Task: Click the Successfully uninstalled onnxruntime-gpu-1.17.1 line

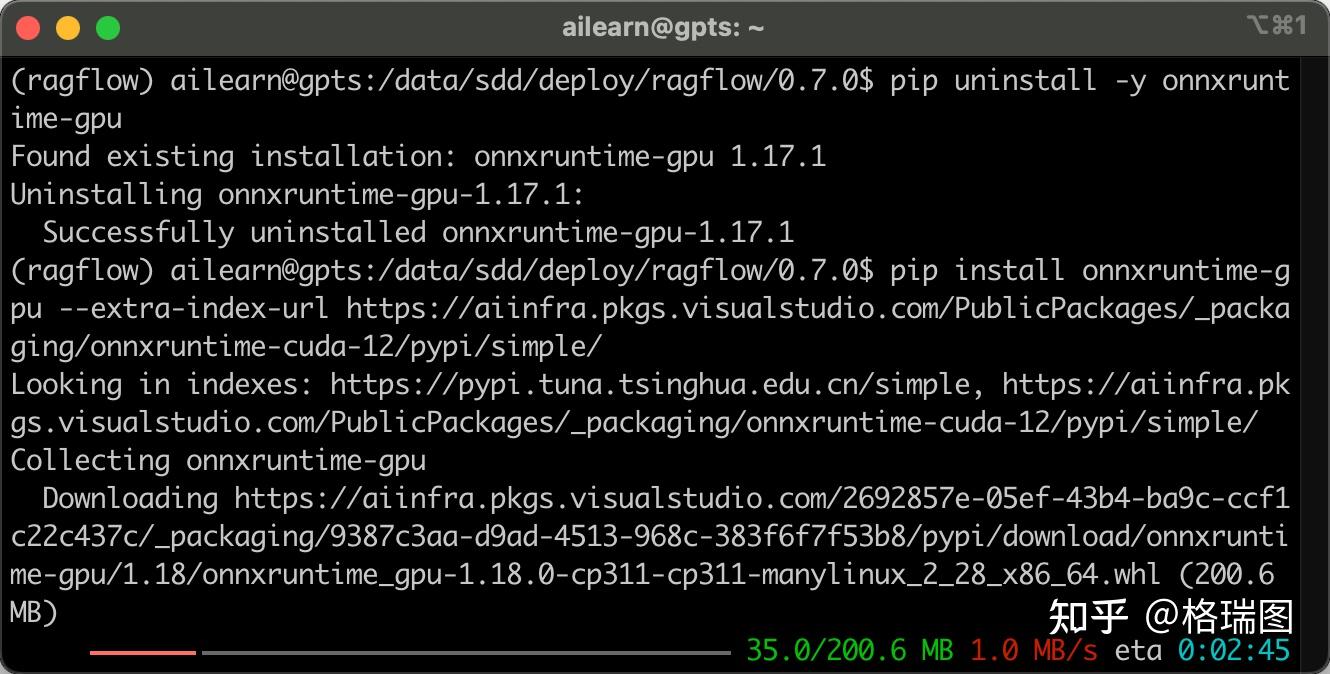Action: tap(418, 233)
